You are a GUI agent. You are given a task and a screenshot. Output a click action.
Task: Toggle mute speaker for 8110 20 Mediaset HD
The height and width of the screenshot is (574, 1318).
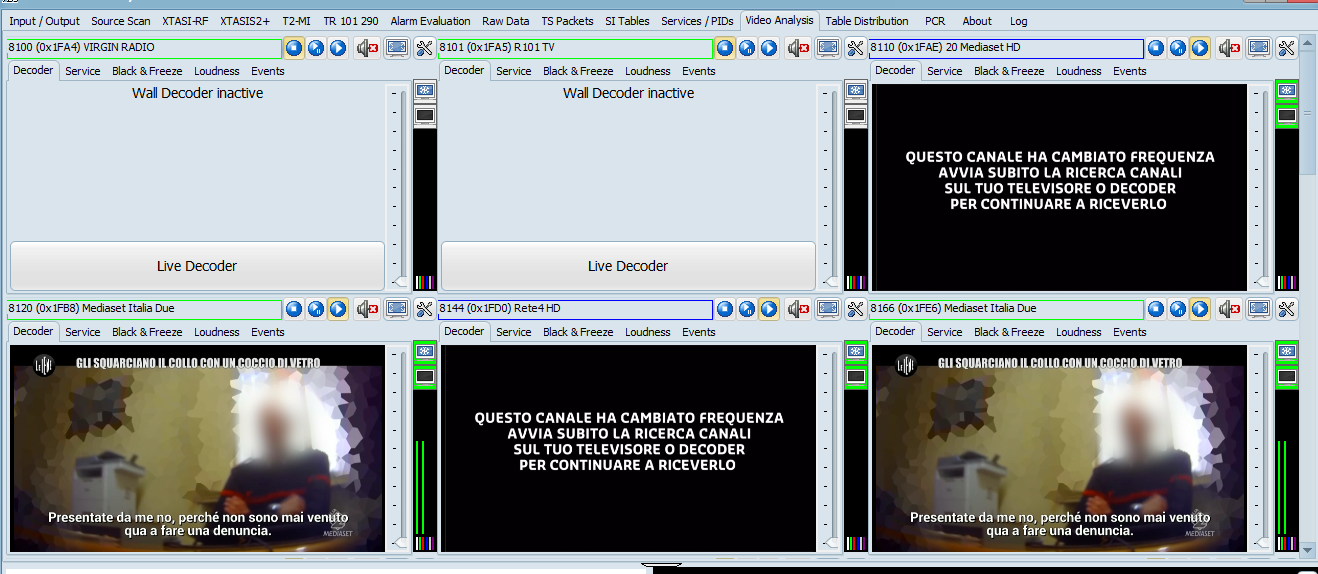(1229, 47)
